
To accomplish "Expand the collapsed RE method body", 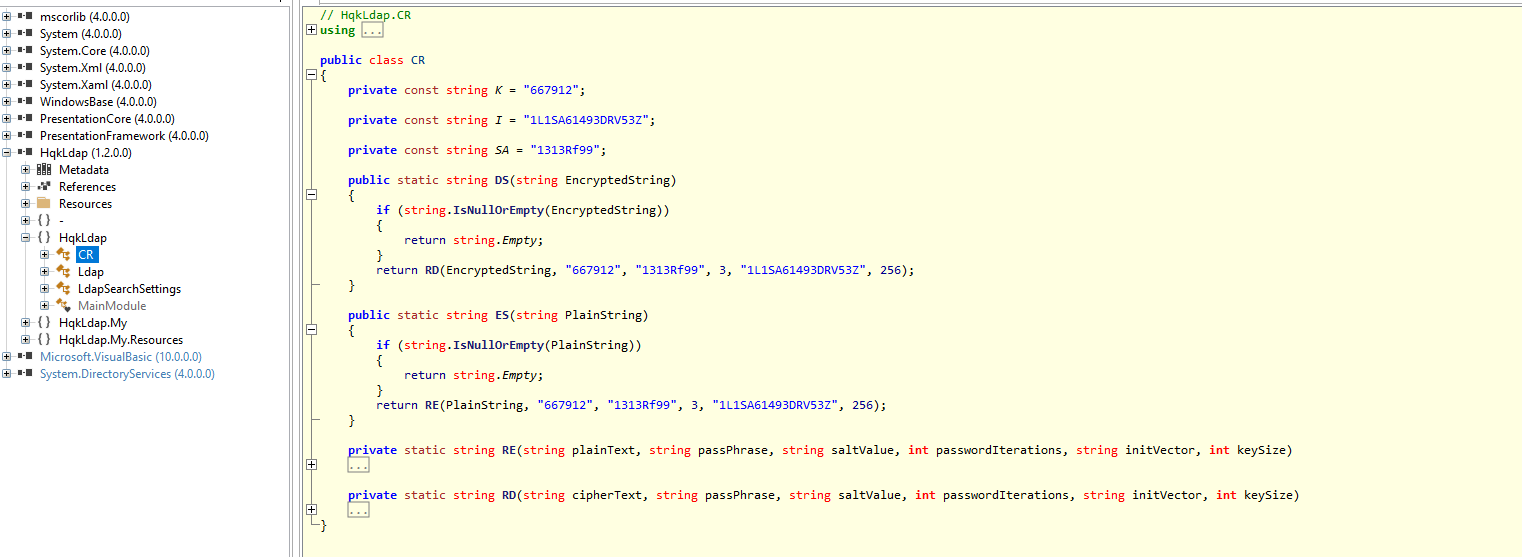I will pyautogui.click(x=311, y=465).
